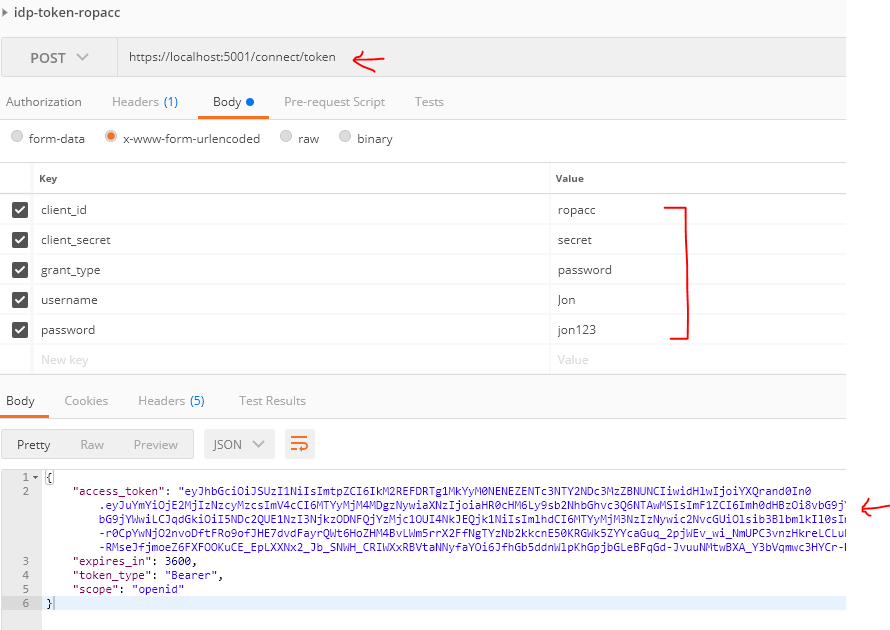Switch to the Authorization tab
890x630 pixels.
pos(44,102)
